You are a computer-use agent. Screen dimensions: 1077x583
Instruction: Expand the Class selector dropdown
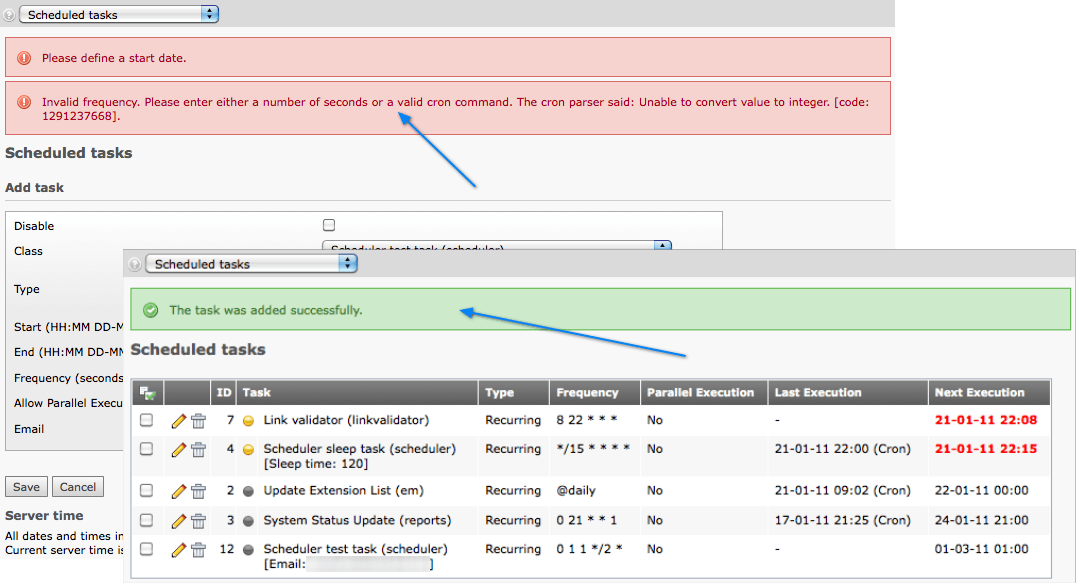pos(661,246)
